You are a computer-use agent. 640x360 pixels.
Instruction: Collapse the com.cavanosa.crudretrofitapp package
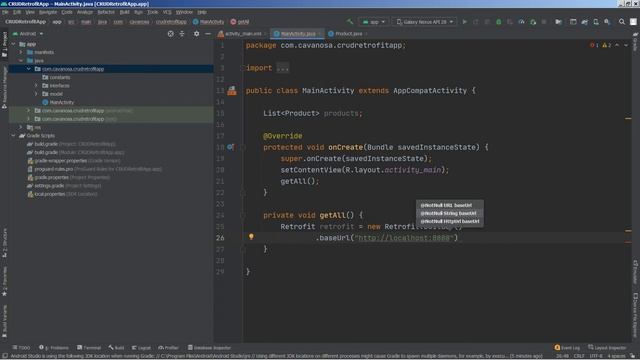pyautogui.click(x=29, y=69)
